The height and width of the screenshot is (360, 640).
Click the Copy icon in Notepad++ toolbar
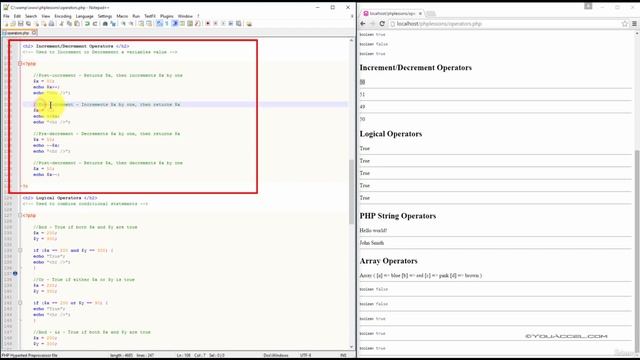point(69,24)
